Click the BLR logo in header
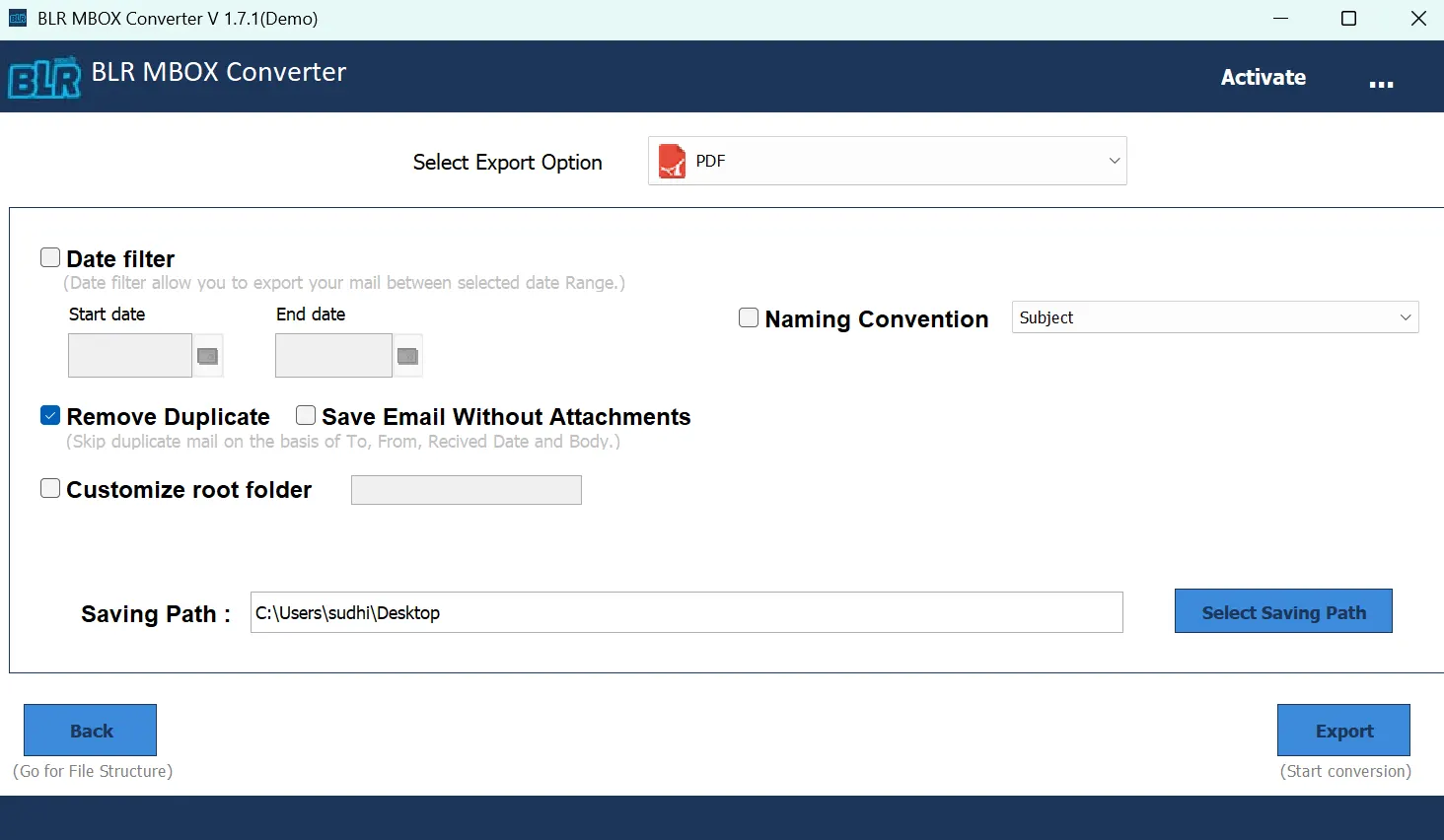The height and width of the screenshot is (840, 1444). click(x=44, y=78)
